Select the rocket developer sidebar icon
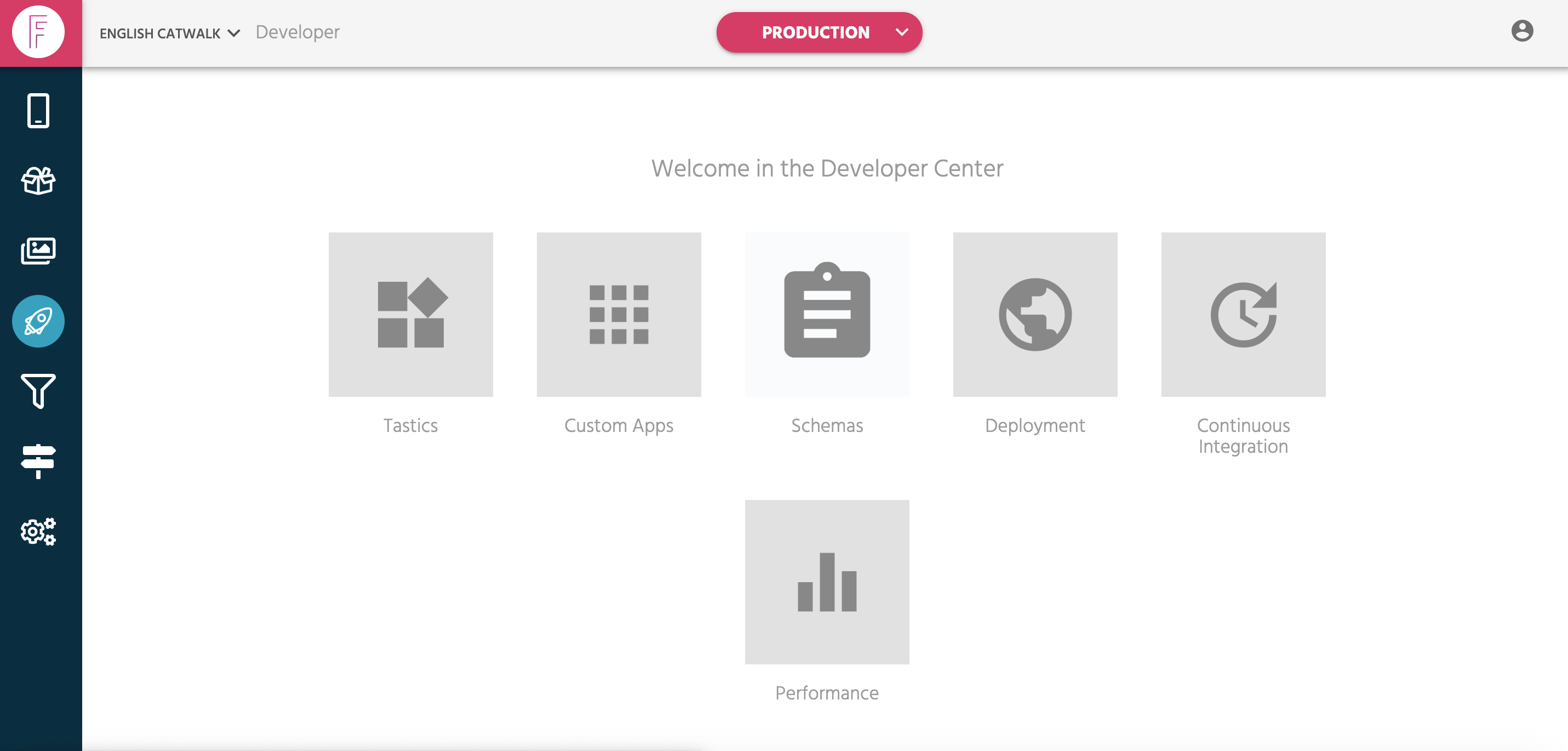Screen dimensions: 1568x751 [x=38, y=321]
